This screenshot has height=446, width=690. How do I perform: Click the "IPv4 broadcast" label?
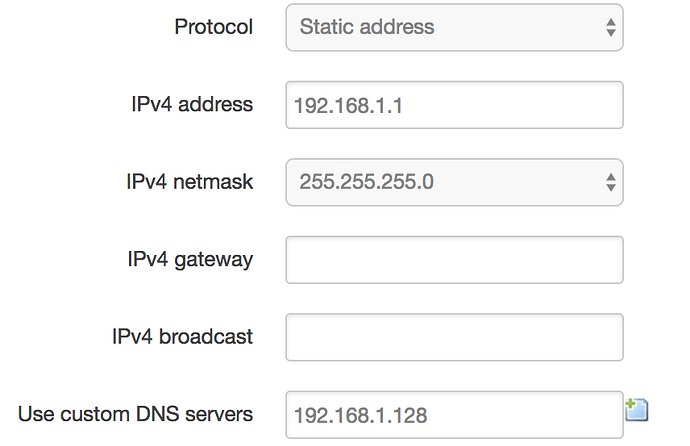tap(183, 337)
